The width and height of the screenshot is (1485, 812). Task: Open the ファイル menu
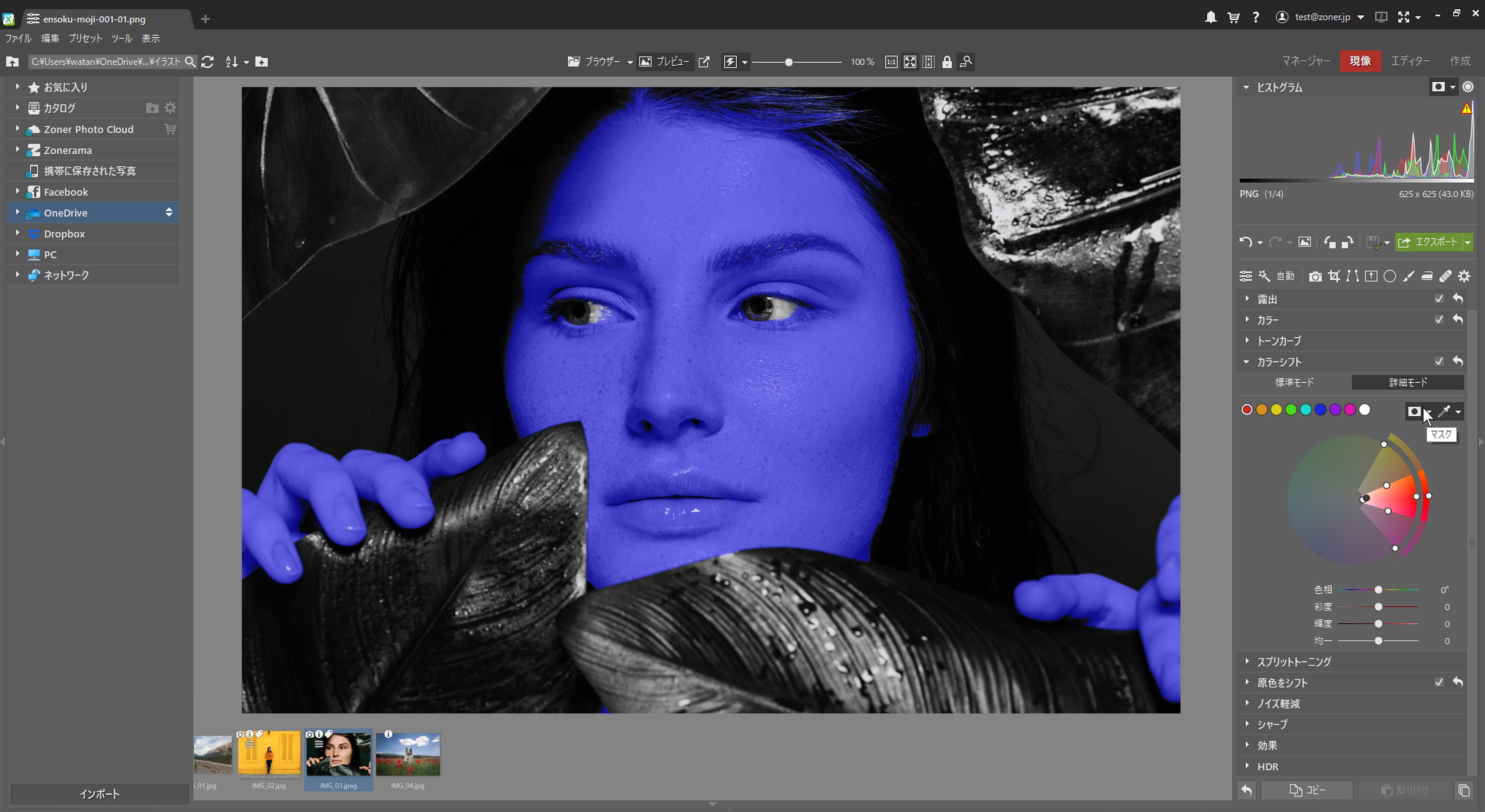(x=19, y=39)
